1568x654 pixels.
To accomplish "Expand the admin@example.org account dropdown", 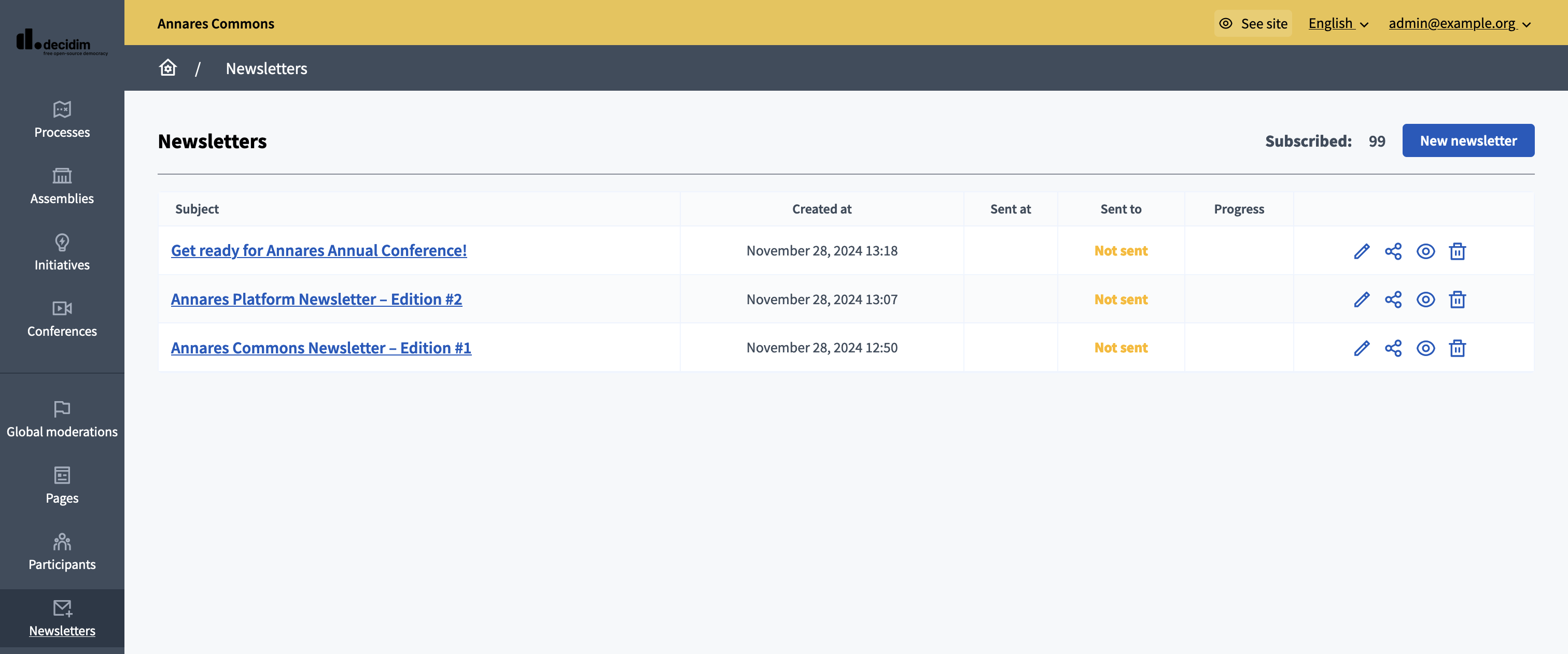I will [1460, 22].
